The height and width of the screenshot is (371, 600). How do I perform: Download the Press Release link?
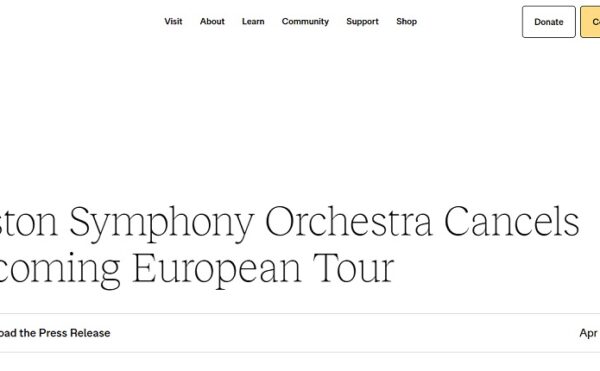[55, 333]
